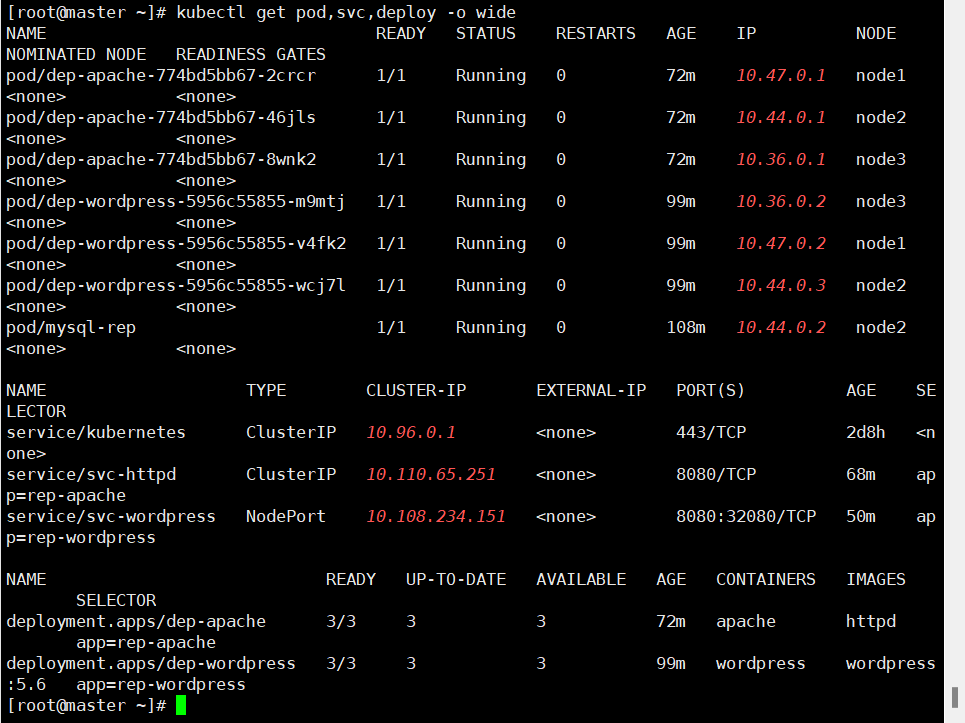Click the green cursor at the prompt
Image resolution: width=965 pixels, height=723 pixels.
[180, 705]
